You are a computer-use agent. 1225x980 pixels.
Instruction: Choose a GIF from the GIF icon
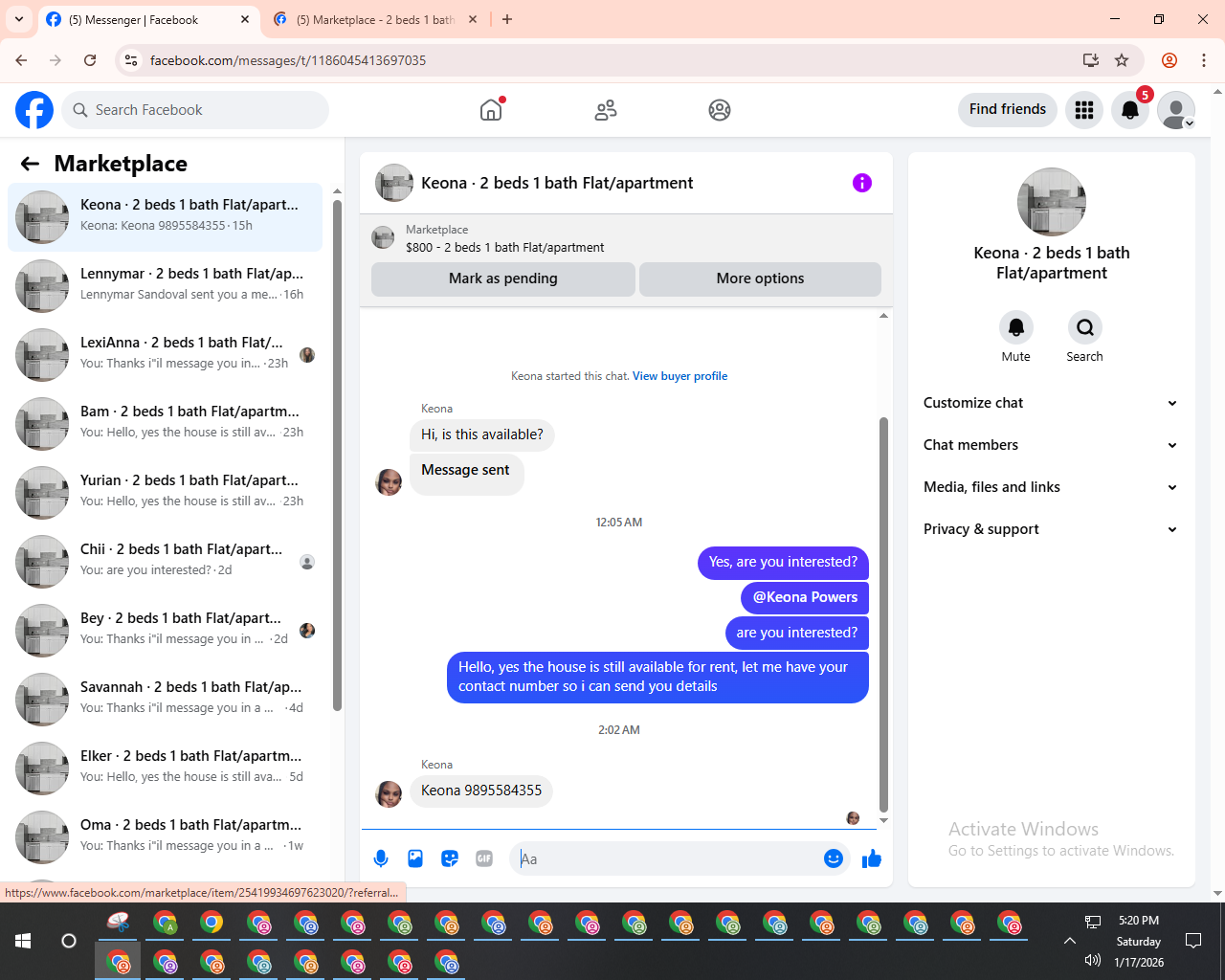[484, 858]
